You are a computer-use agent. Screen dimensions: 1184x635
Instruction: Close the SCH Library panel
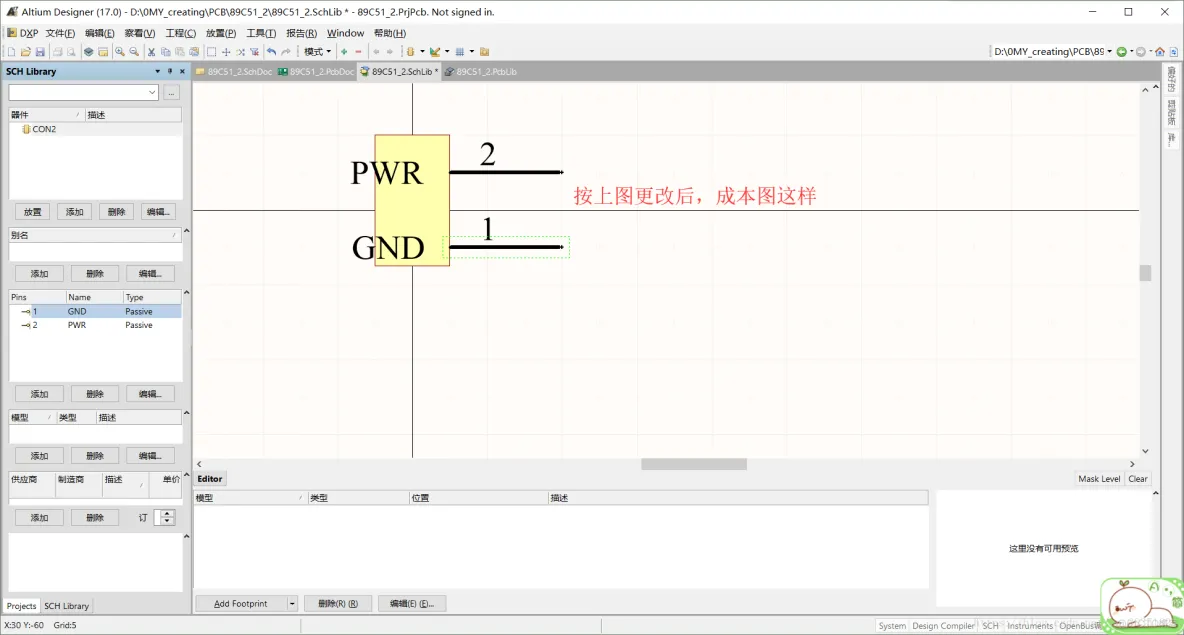pos(182,72)
